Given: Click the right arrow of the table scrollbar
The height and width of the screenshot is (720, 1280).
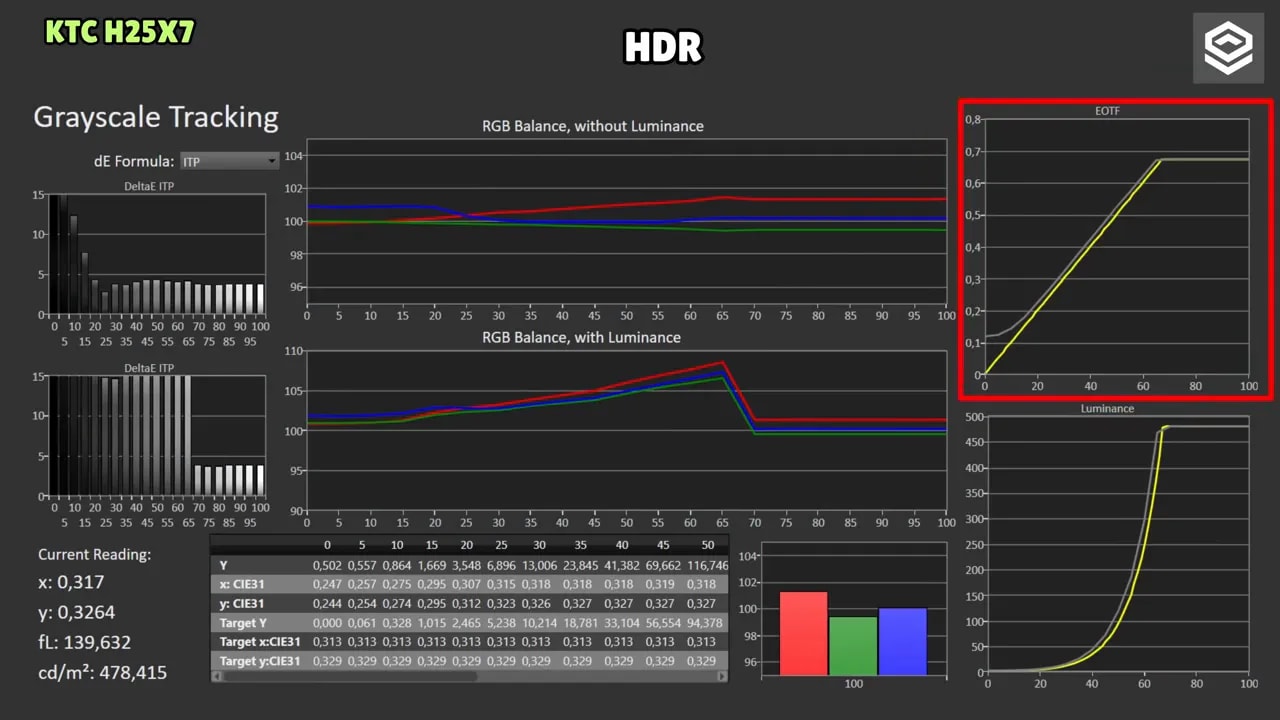Looking at the screenshot, I should (723, 677).
